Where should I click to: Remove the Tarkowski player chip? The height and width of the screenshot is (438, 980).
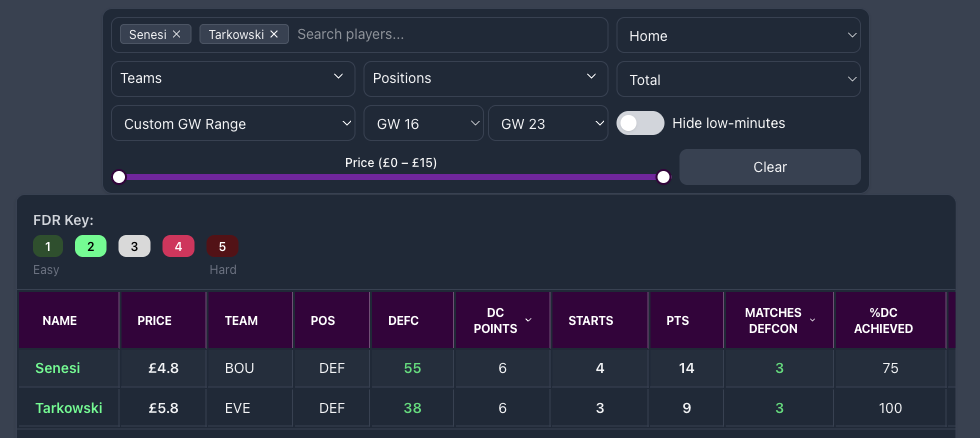coord(273,34)
